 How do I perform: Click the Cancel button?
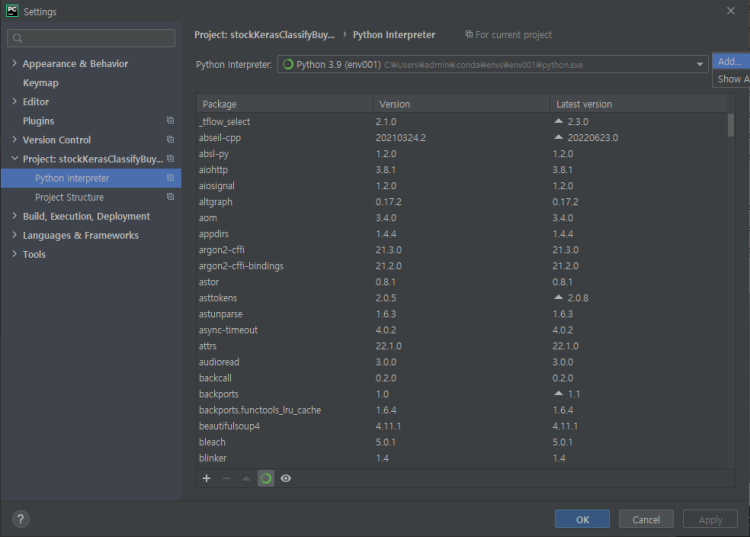click(x=646, y=519)
